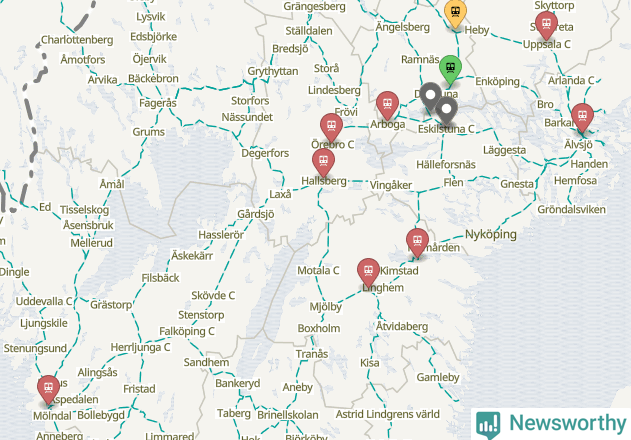Screen dimensions: 631x440
Task: Select the Motala C station label
Action: (x=318, y=271)
